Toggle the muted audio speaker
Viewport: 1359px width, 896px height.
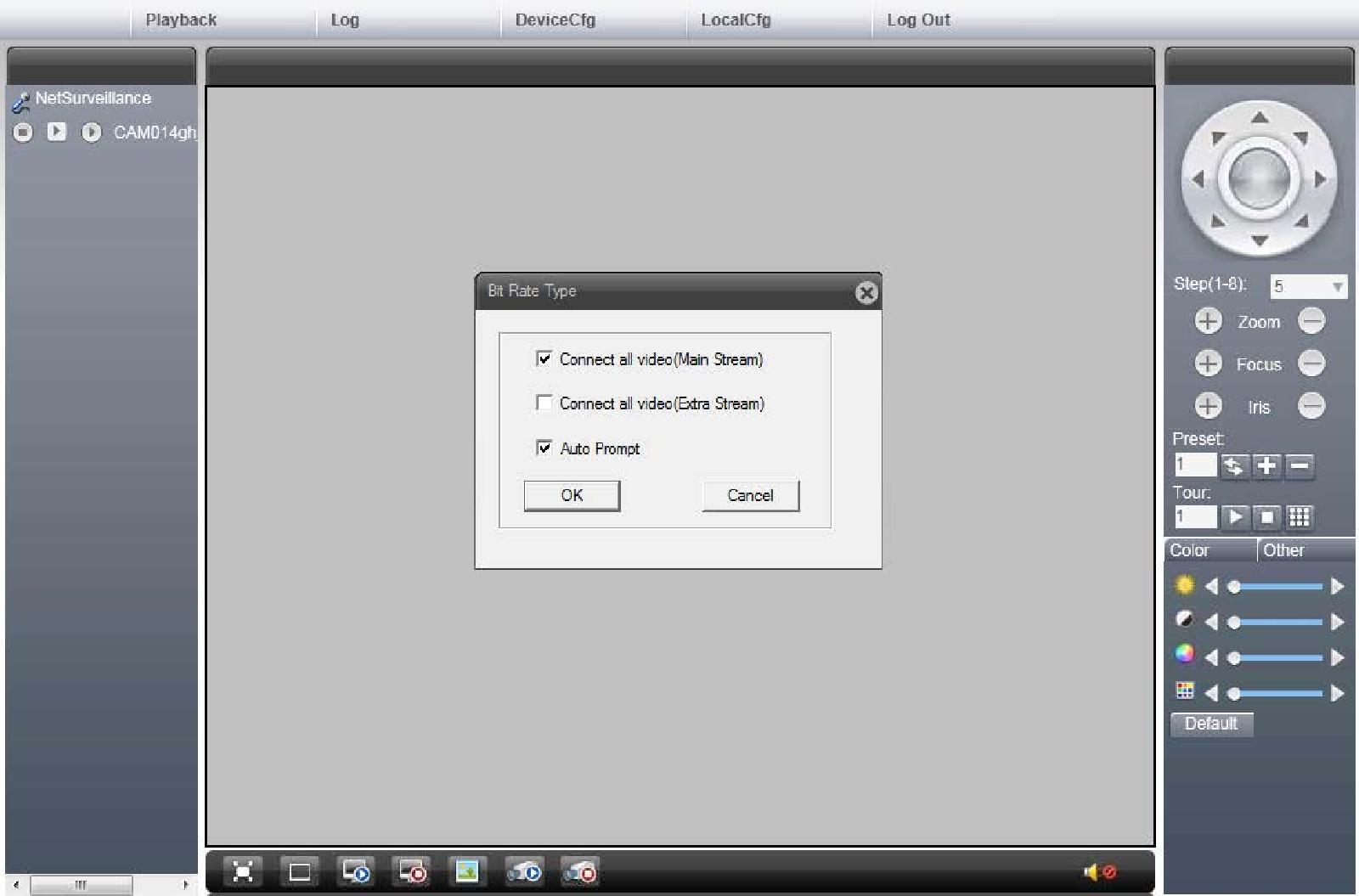(x=1100, y=871)
